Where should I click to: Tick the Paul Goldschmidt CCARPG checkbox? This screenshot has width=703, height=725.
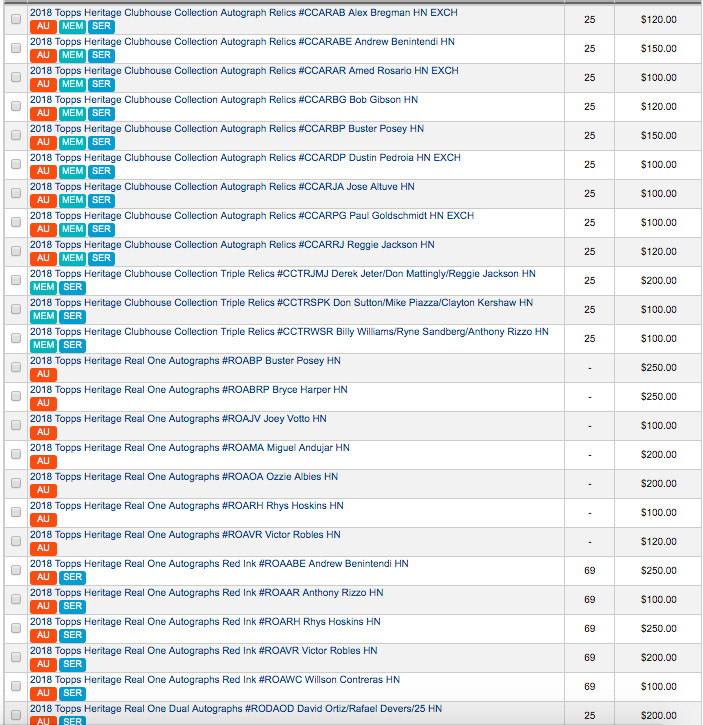pos(16,222)
